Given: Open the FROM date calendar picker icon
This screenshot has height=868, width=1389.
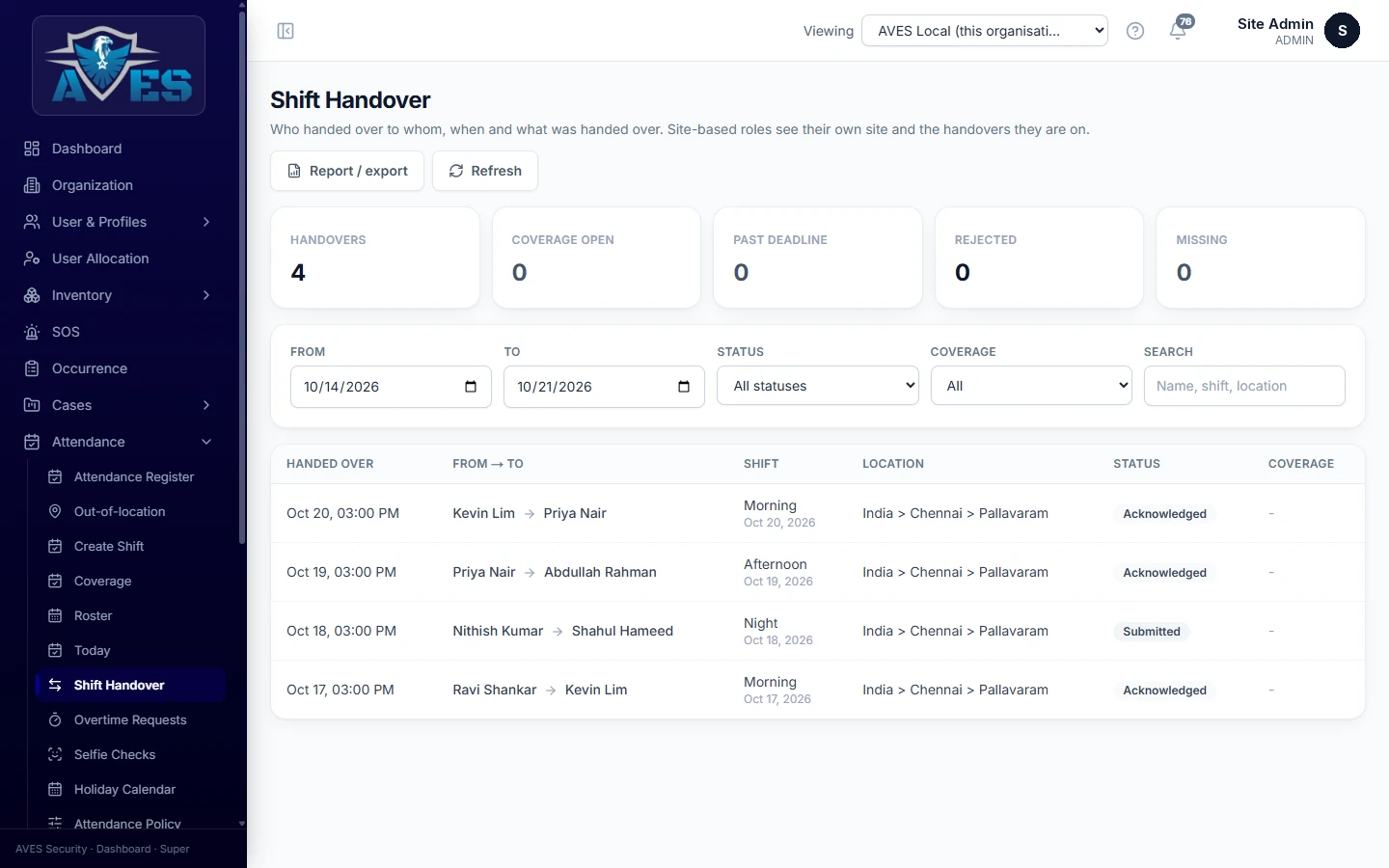Looking at the screenshot, I should [x=471, y=387].
